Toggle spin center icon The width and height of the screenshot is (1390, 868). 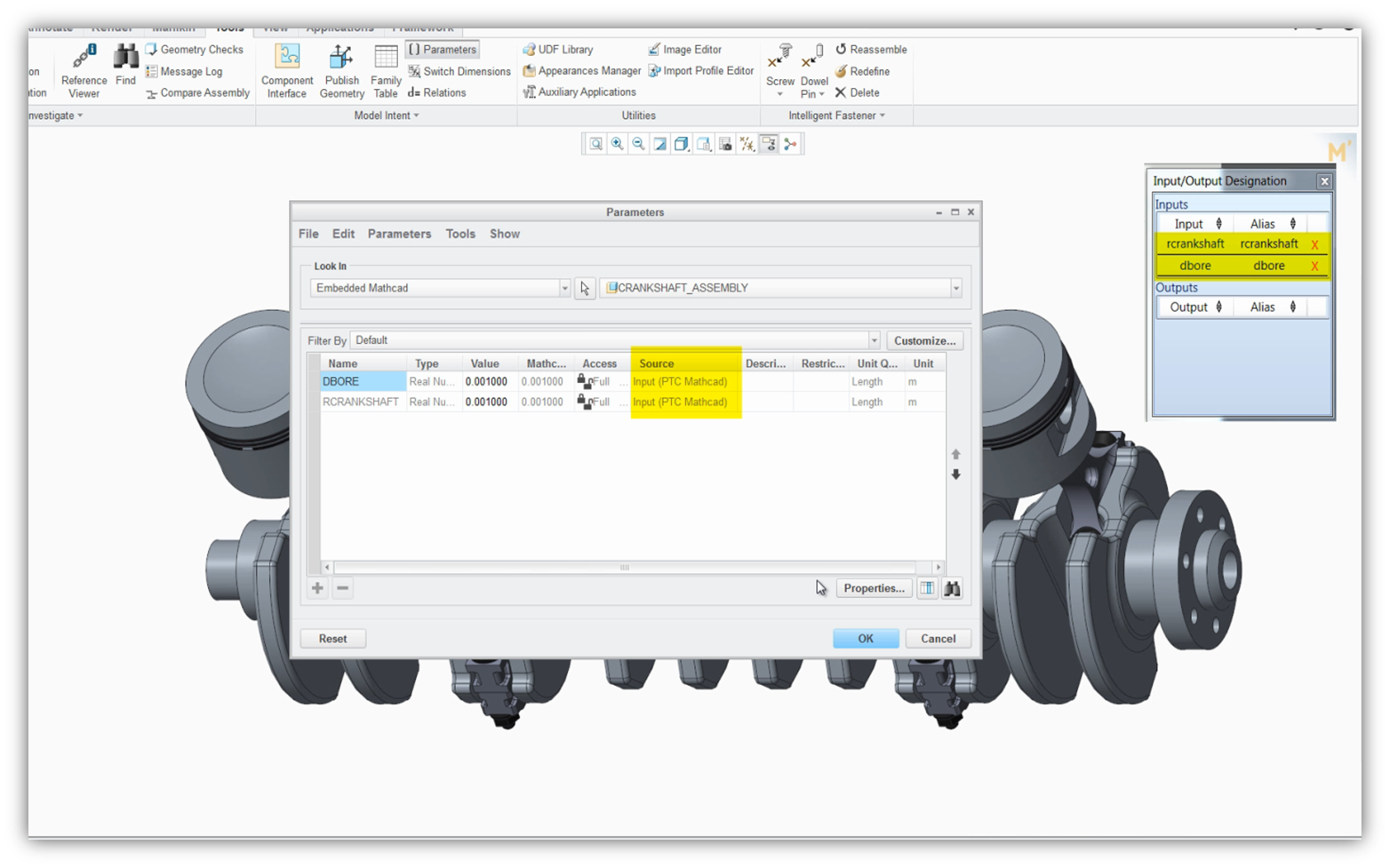click(x=790, y=144)
